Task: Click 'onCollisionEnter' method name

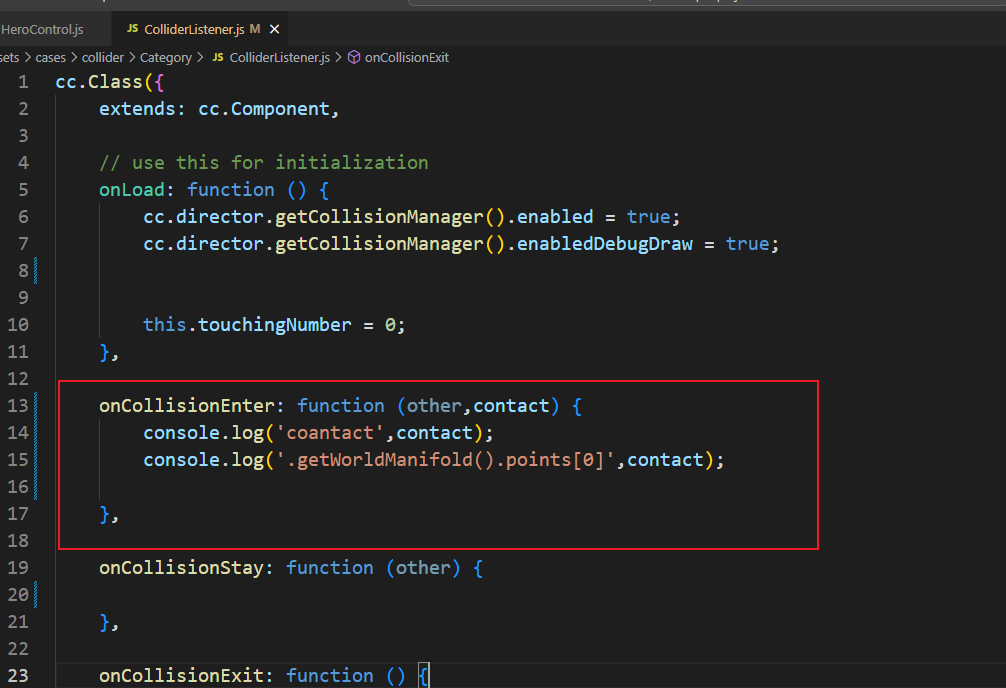Action: point(187,406)
